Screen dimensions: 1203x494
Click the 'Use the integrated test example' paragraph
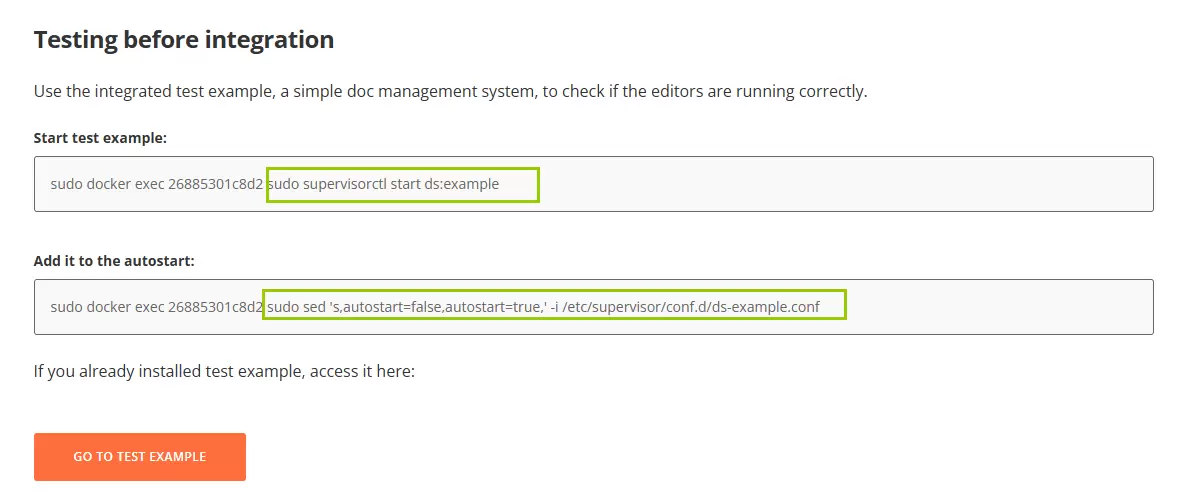tap(450, 91)
